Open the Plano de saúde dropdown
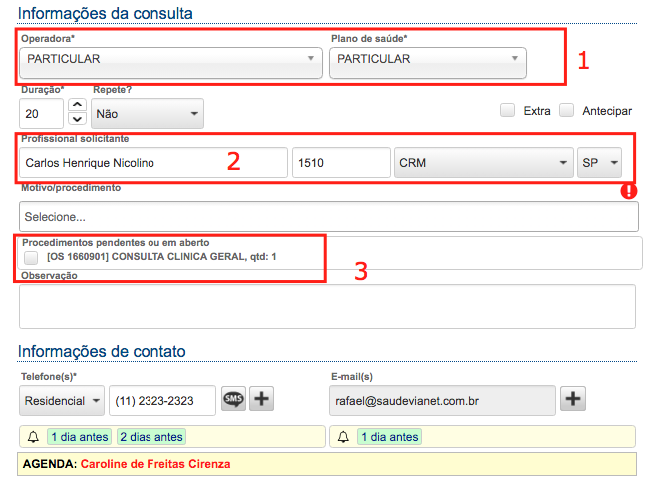 [x=428, y=63]
